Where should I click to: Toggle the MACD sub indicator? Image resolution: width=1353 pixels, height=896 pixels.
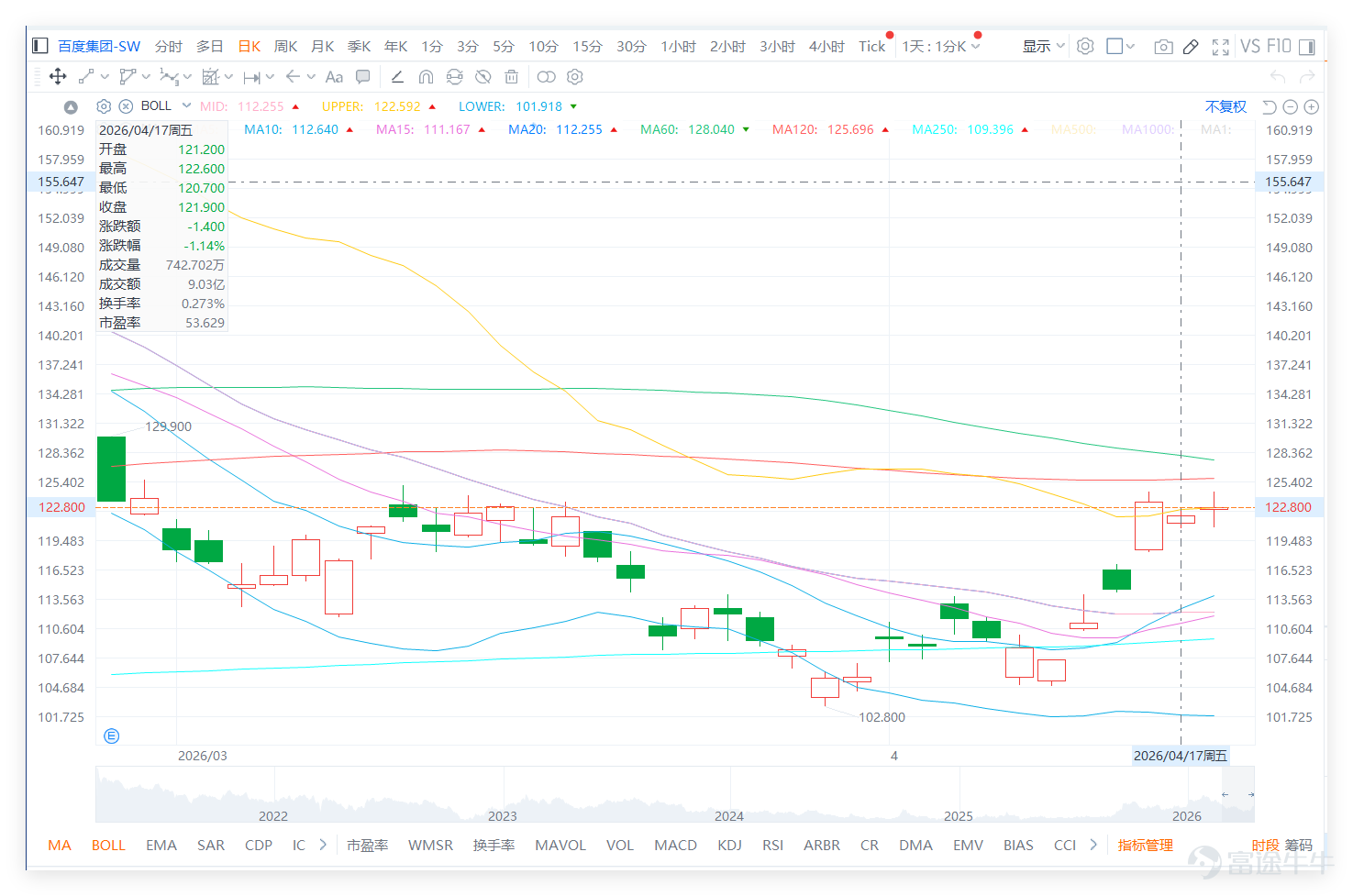676,845
